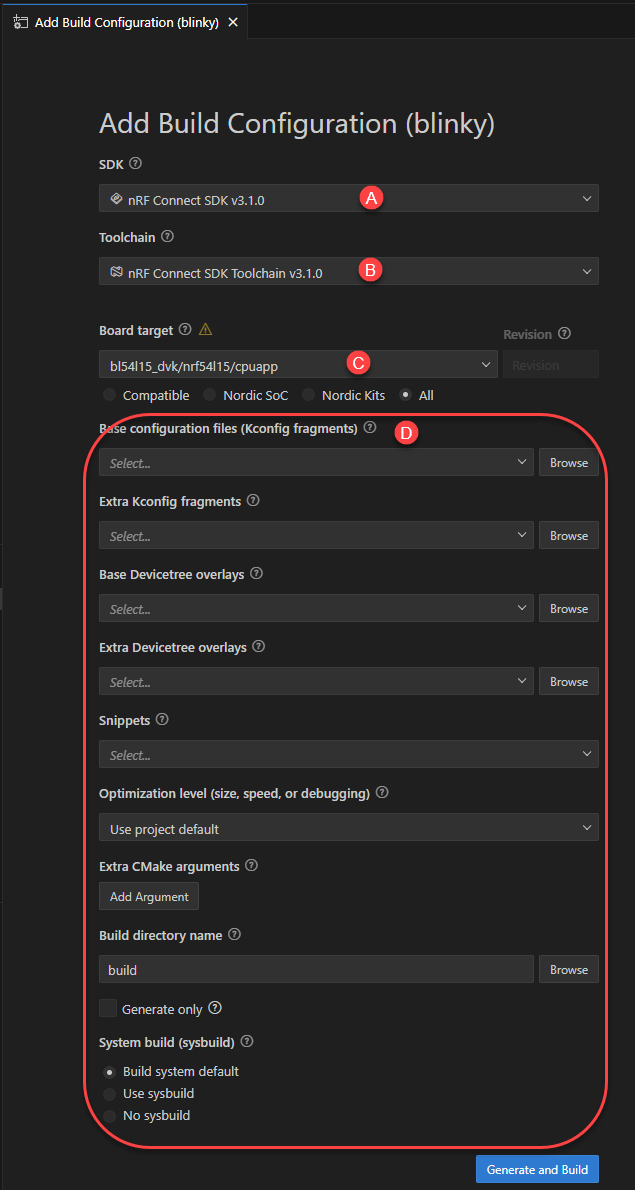Click the warning triangle next to Board target

206,329
